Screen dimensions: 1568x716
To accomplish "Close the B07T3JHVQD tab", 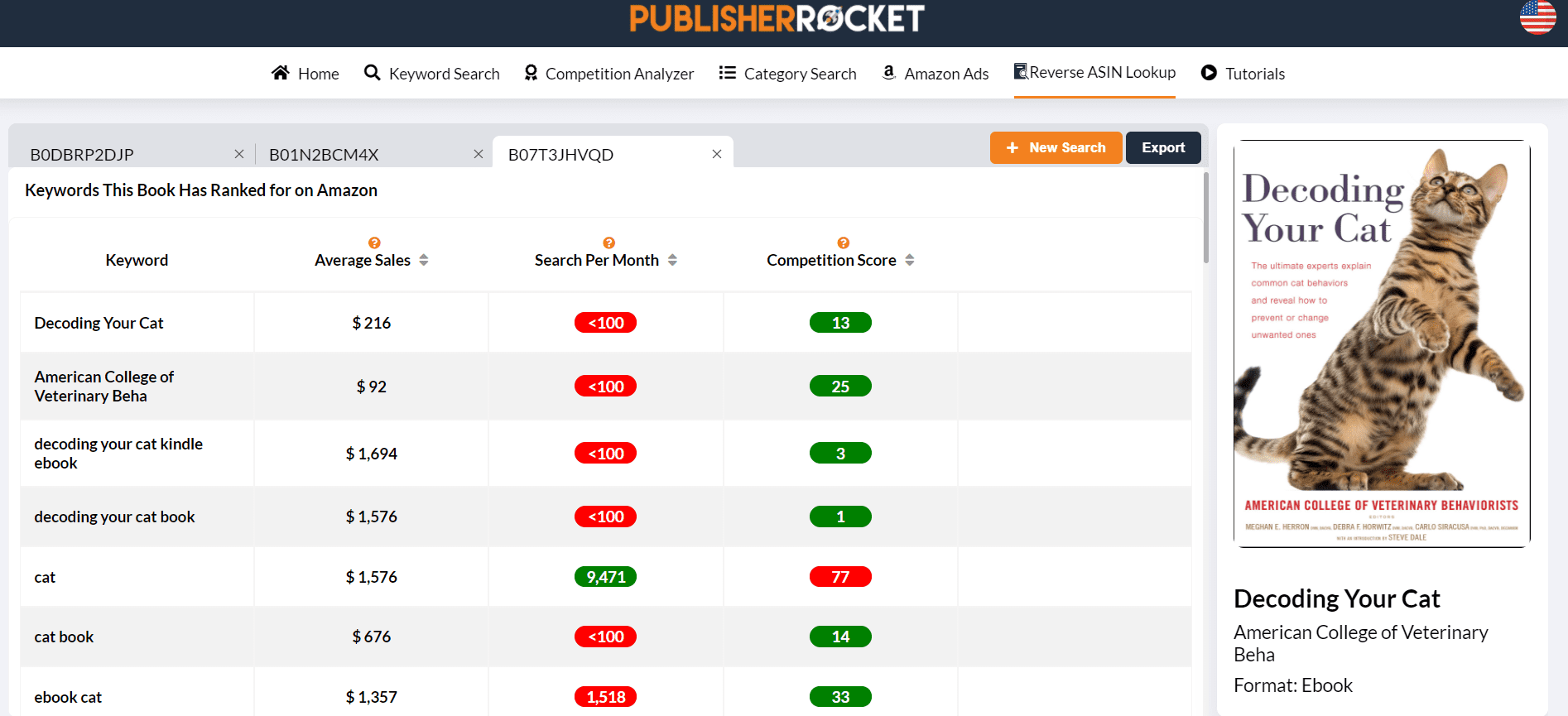I will pyautogui.click(x=717, y=154).
